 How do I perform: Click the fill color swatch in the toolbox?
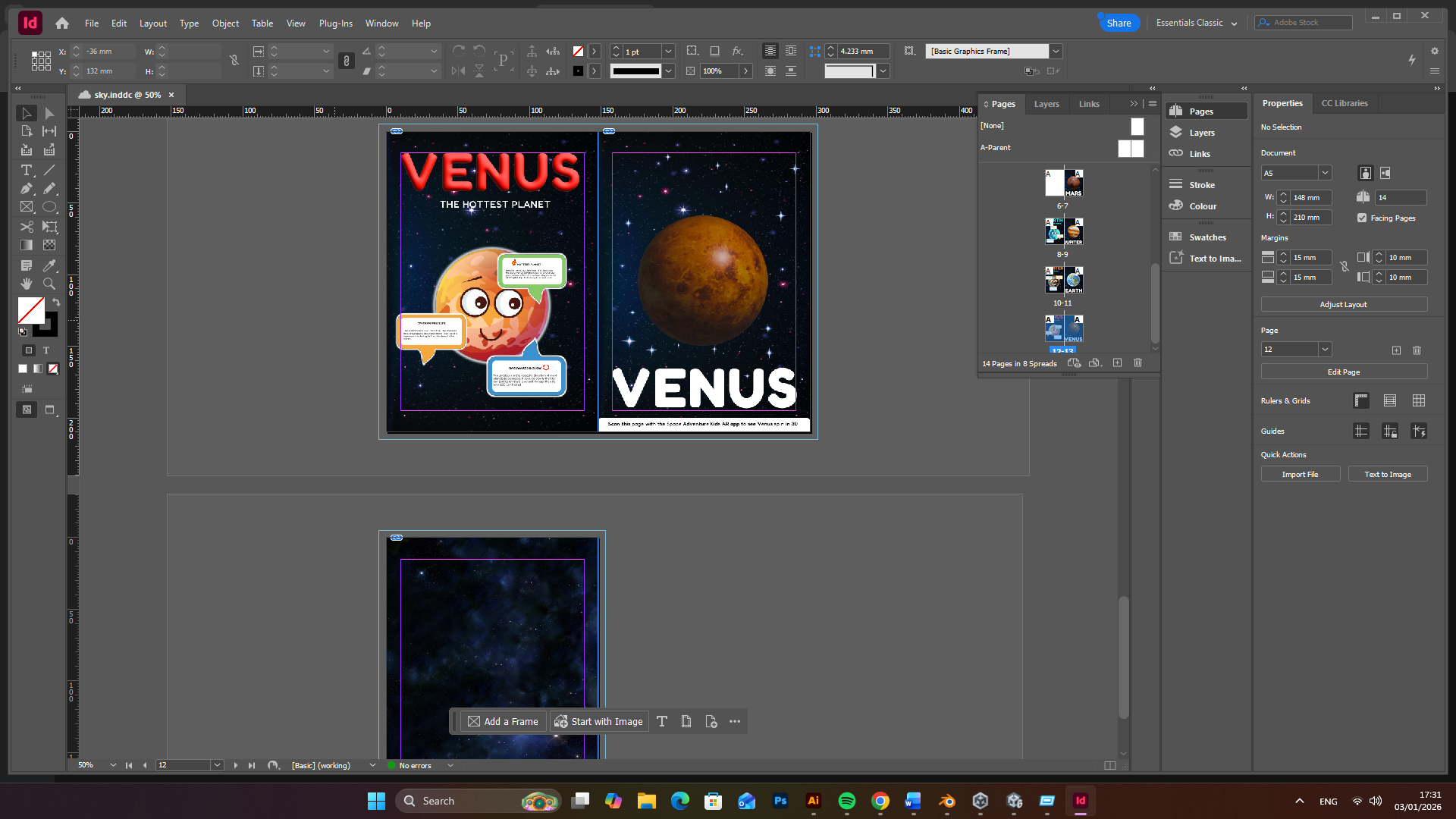(x=30, y=309)
